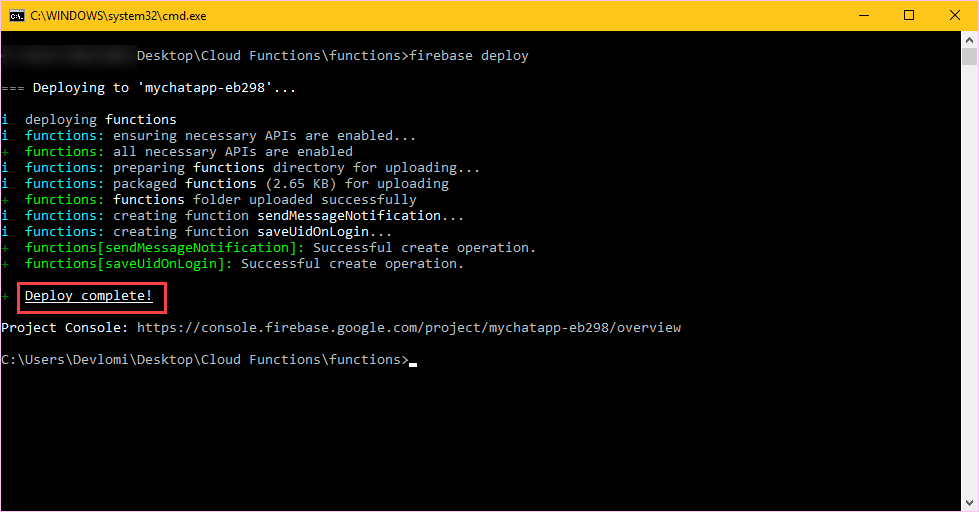Open the cmd.exe system menu icon
Viewport: 979px width, 512px height.
click(16, 16)
